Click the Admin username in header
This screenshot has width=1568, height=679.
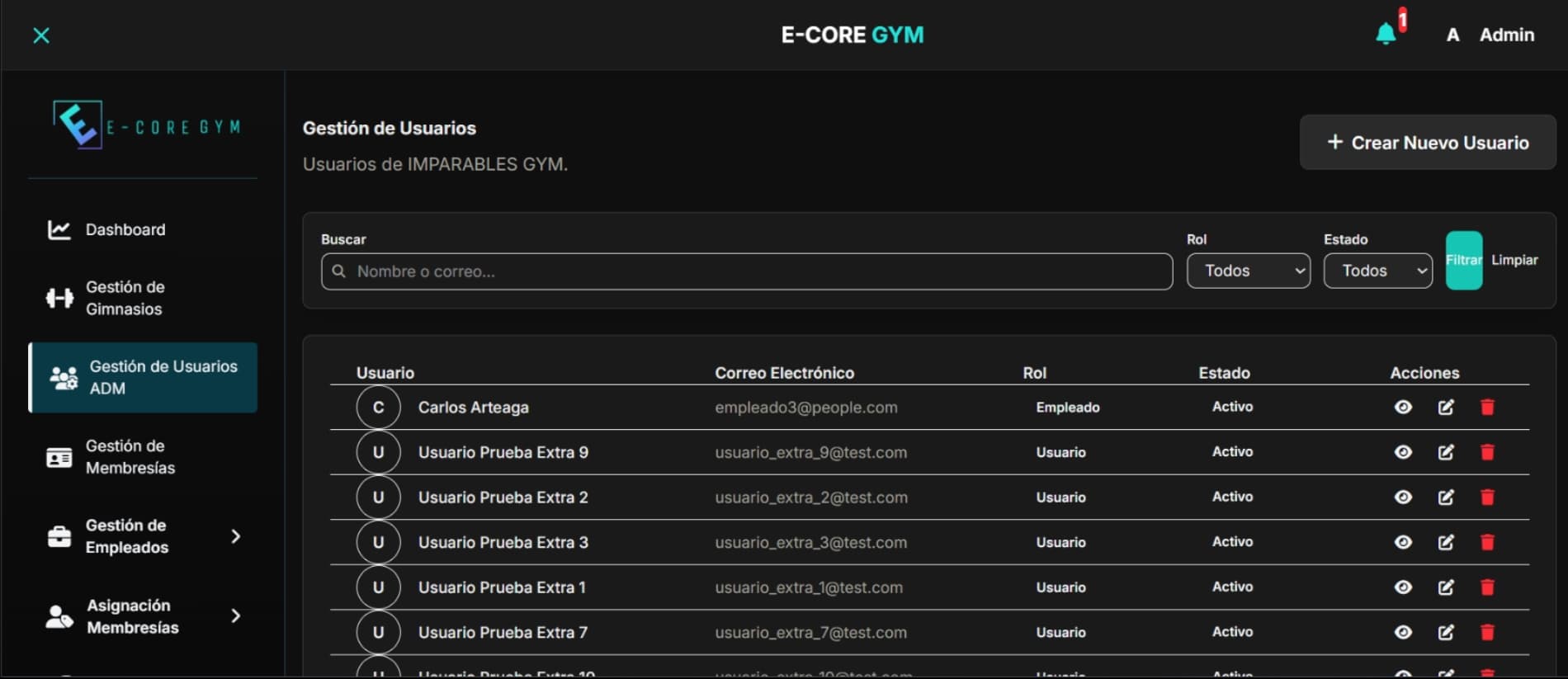tap(1507, 35)
